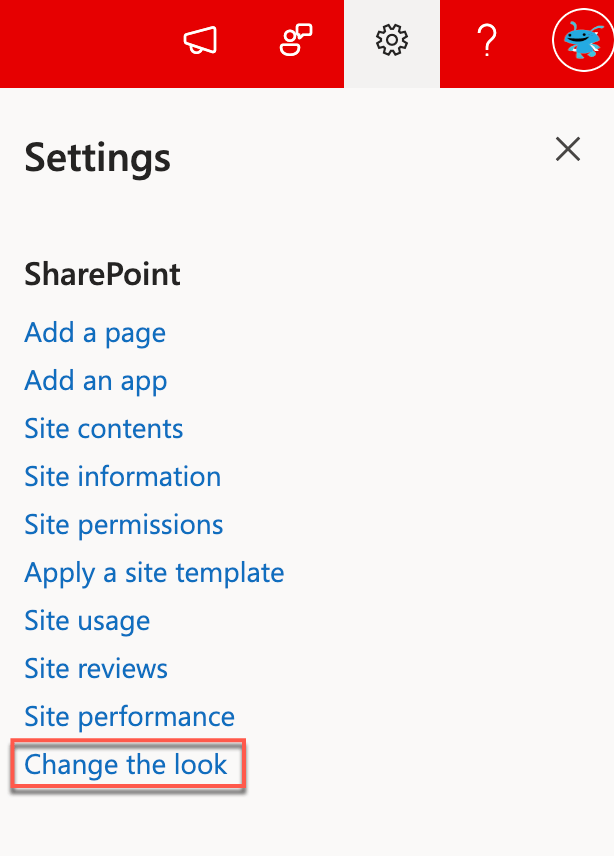Click the Settings panel title

[x=98, y=158]
